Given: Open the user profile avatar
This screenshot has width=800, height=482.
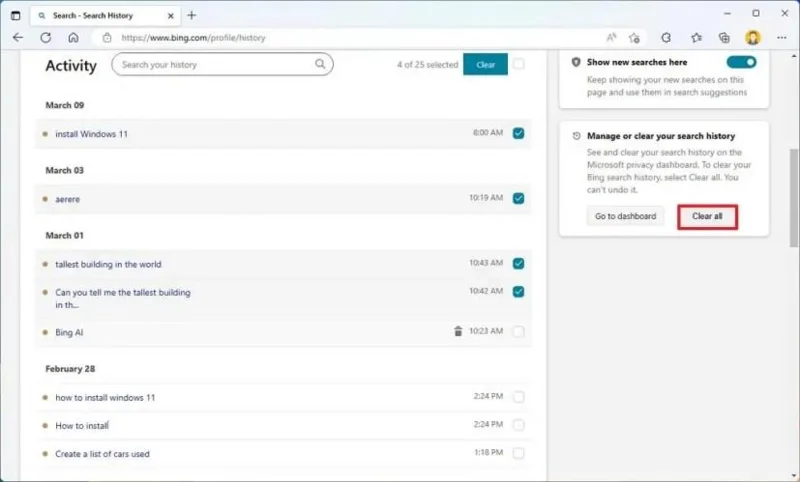Looking at the screenshot, I should point(753,37).
